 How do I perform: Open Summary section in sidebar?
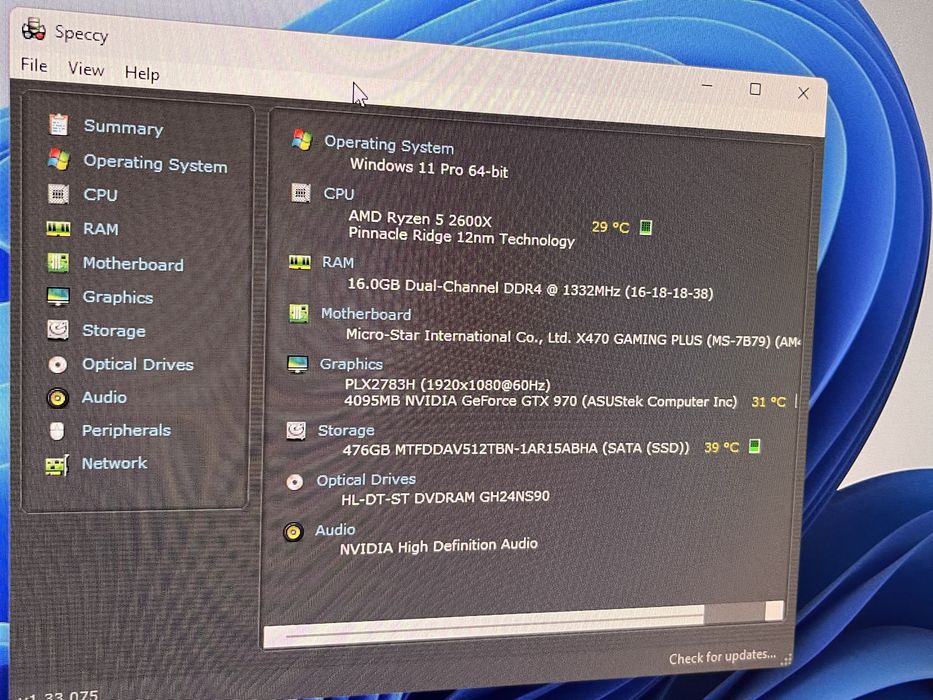[123, 127]
